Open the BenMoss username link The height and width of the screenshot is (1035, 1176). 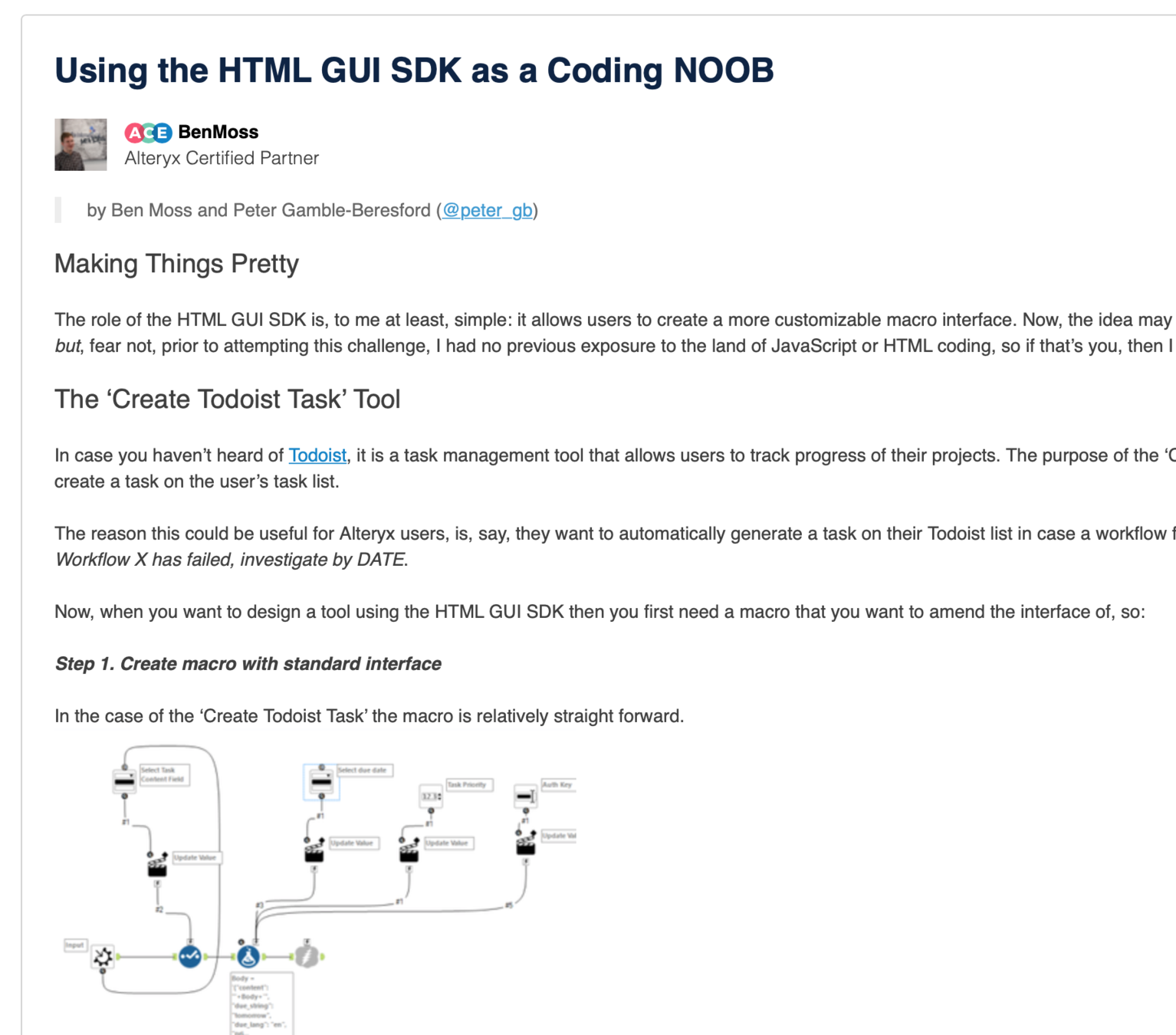[218, 132]
